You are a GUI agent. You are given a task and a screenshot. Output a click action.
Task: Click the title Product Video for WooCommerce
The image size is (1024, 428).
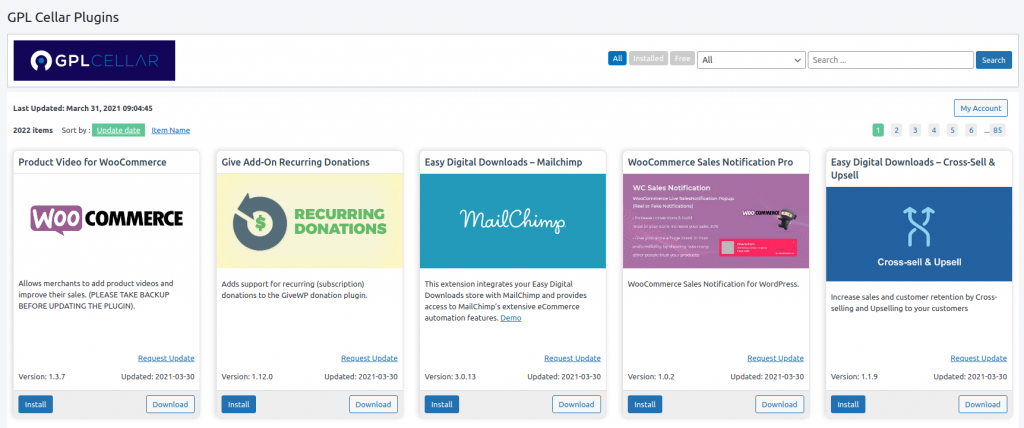tap(92, 162)
